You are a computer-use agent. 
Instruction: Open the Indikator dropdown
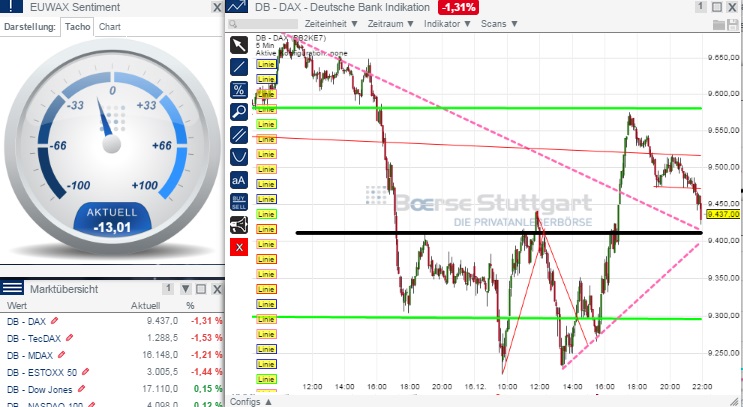tap(447, 24)
